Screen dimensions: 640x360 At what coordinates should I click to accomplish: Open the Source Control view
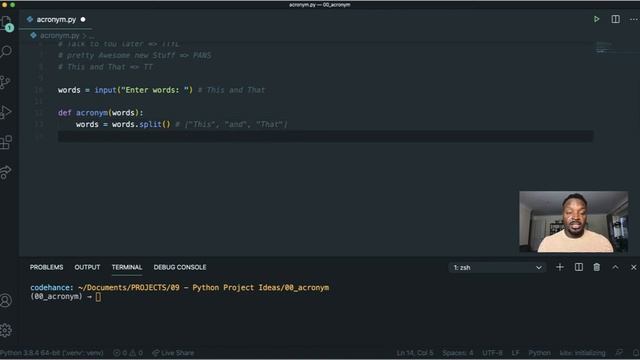[6, 82]
